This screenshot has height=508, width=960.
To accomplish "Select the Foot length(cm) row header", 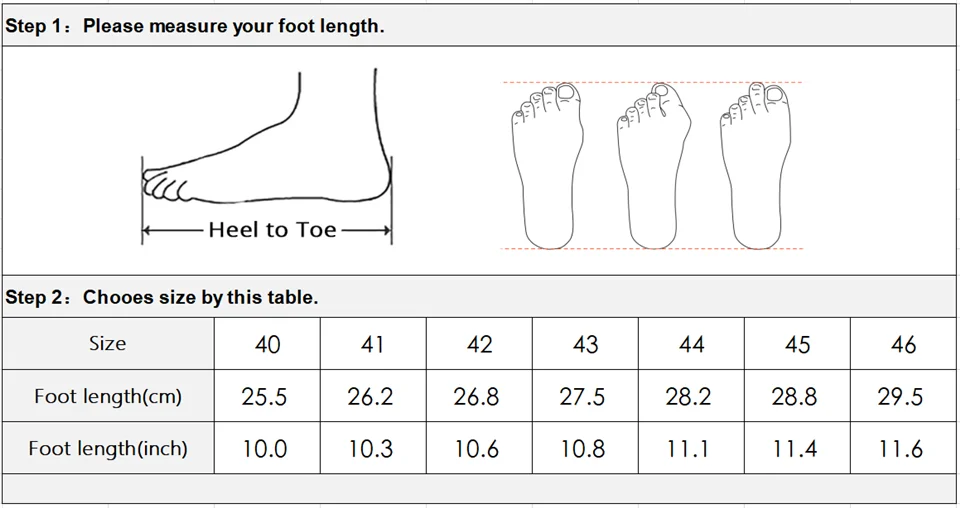I will tap(107, 397).
